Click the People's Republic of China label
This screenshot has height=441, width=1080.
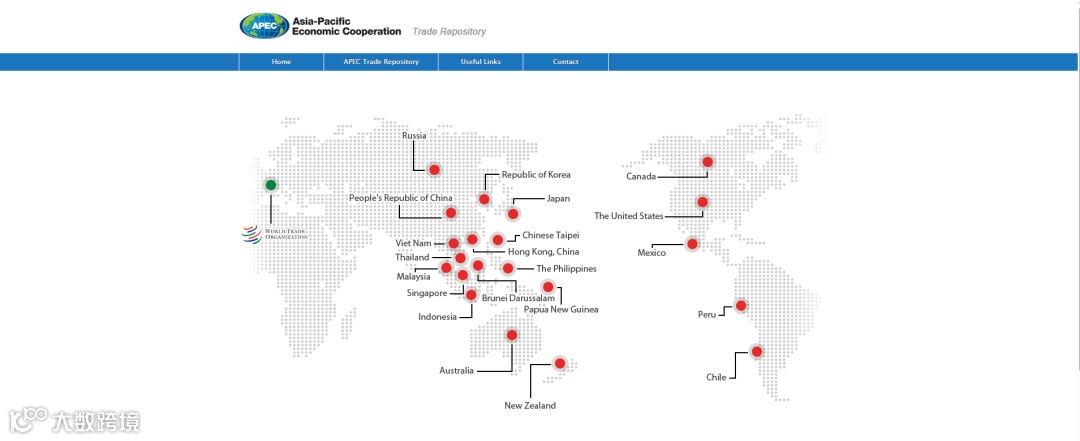(x=401, y=198)
